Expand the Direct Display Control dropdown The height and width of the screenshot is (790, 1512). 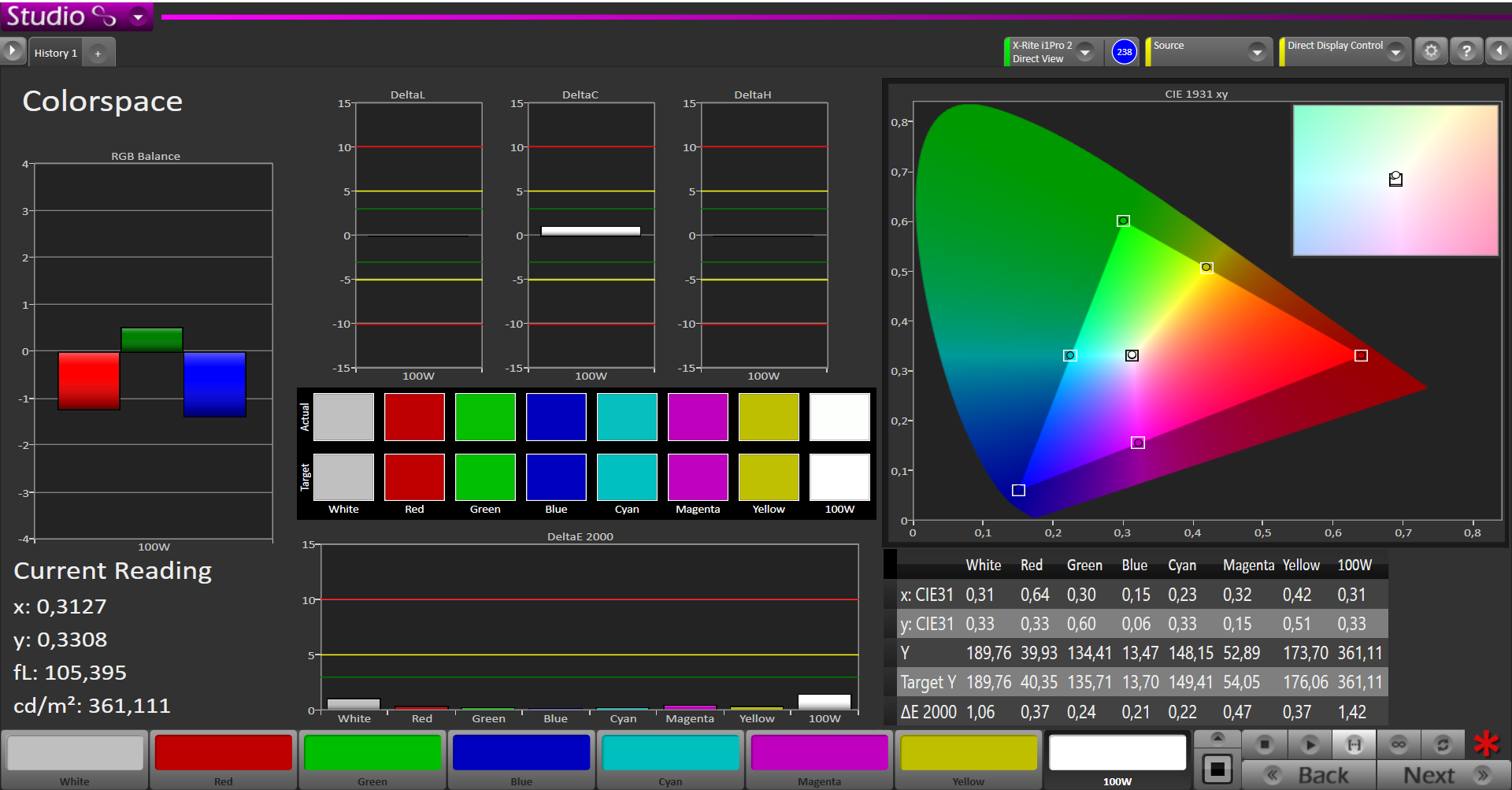coord(1395,52)
